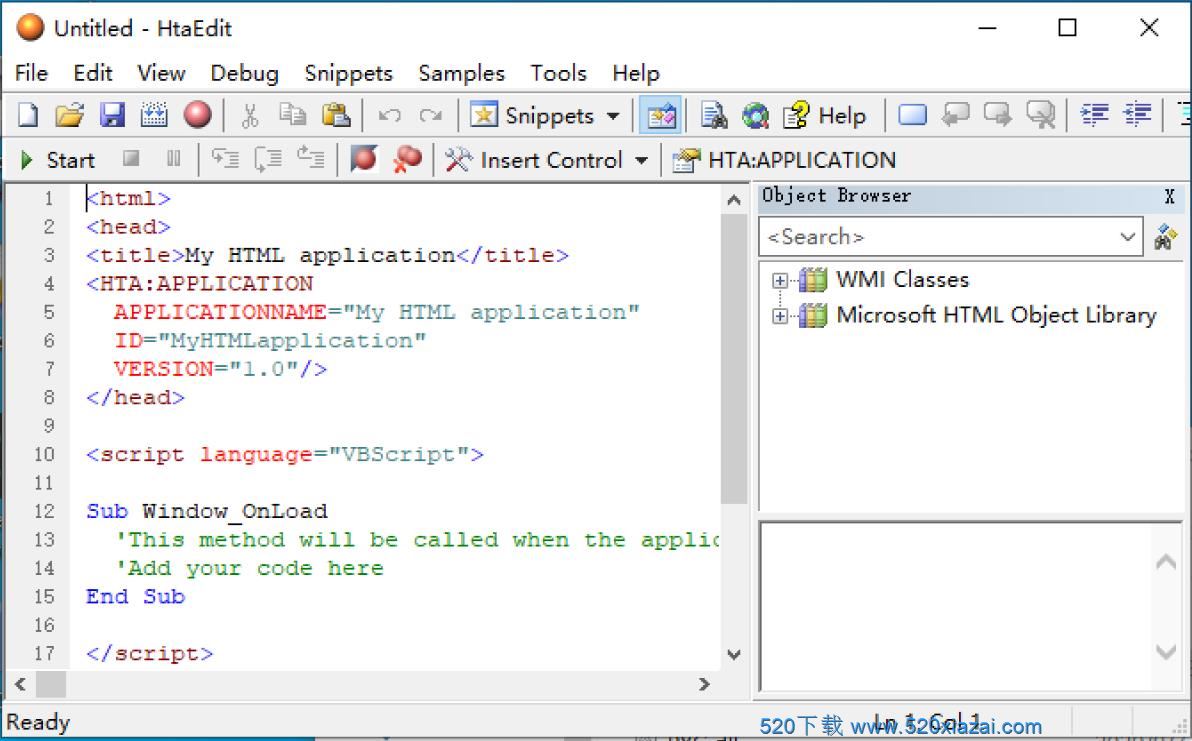The width and height of the screenshot is (1192, 741).
Task: Click editor vertical scrollbar up arrow
Action: pos(734,200)
